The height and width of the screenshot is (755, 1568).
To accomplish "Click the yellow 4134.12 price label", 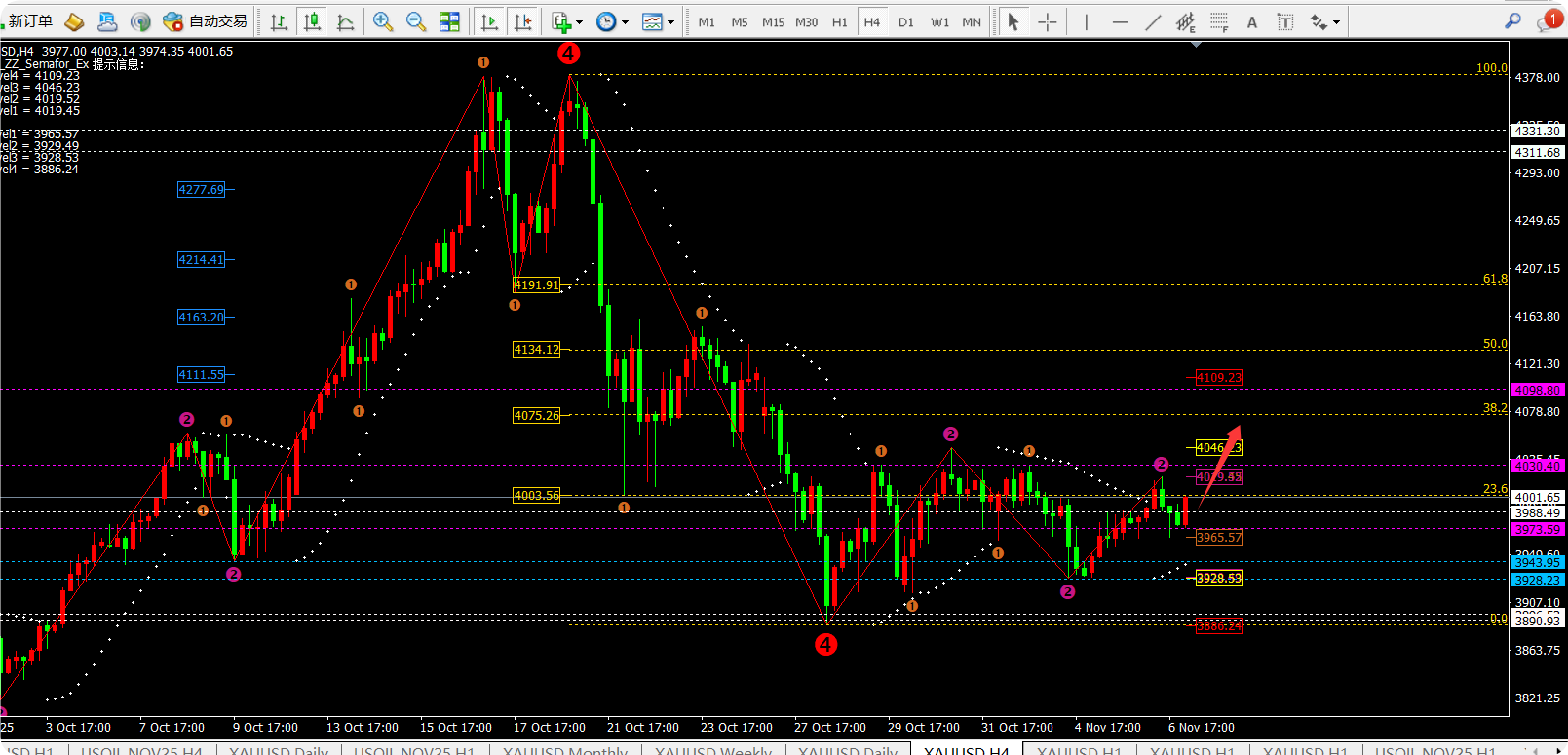I will coord(537,350).
